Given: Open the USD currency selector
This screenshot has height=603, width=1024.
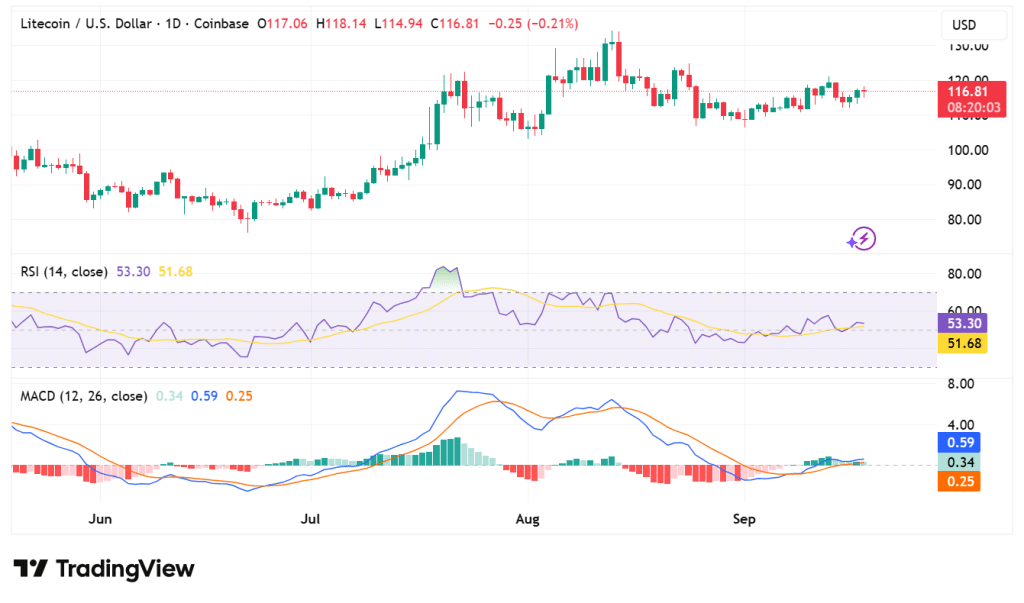Looking at the screenshot, I should coord(964,25).
